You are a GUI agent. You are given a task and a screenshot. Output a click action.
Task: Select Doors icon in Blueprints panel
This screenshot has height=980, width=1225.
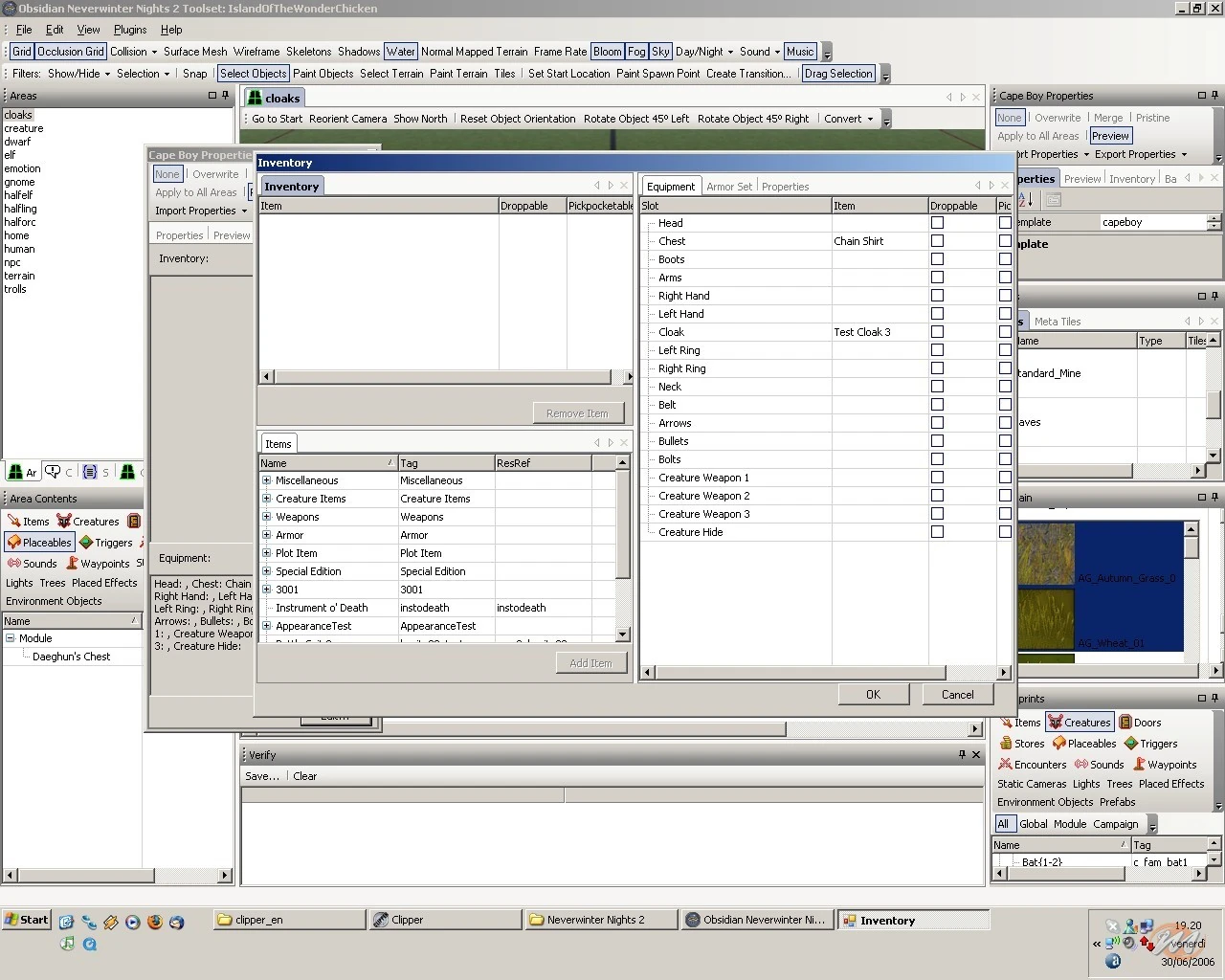(x=1126, y=723)
